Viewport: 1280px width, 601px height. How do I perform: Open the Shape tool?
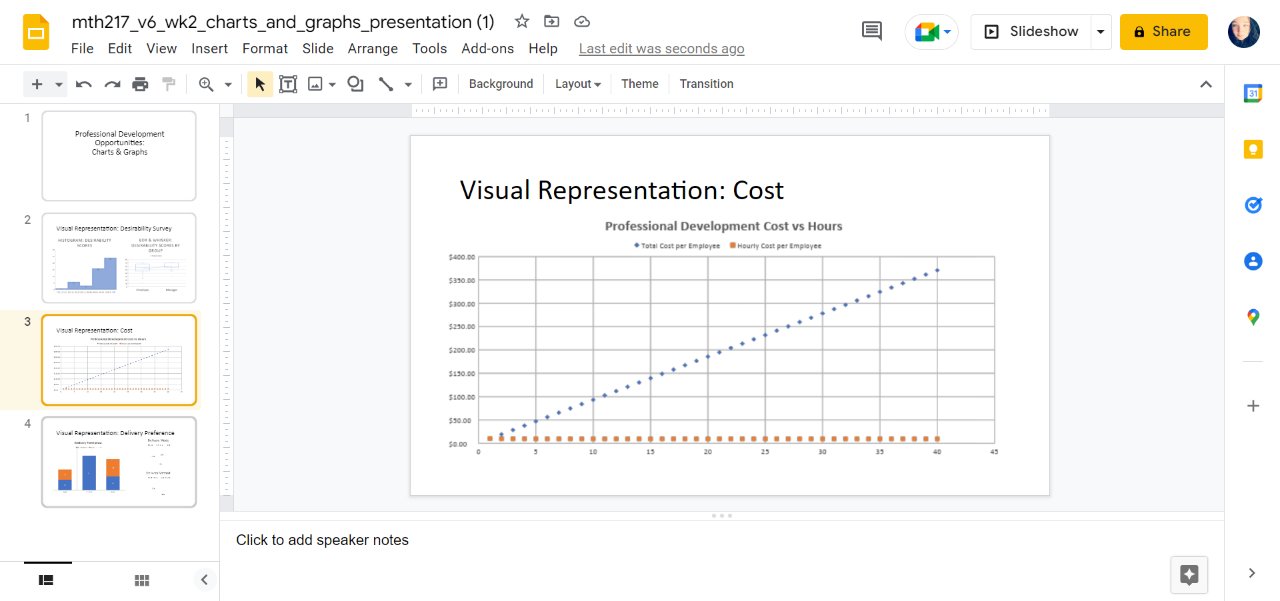(355, 84)
